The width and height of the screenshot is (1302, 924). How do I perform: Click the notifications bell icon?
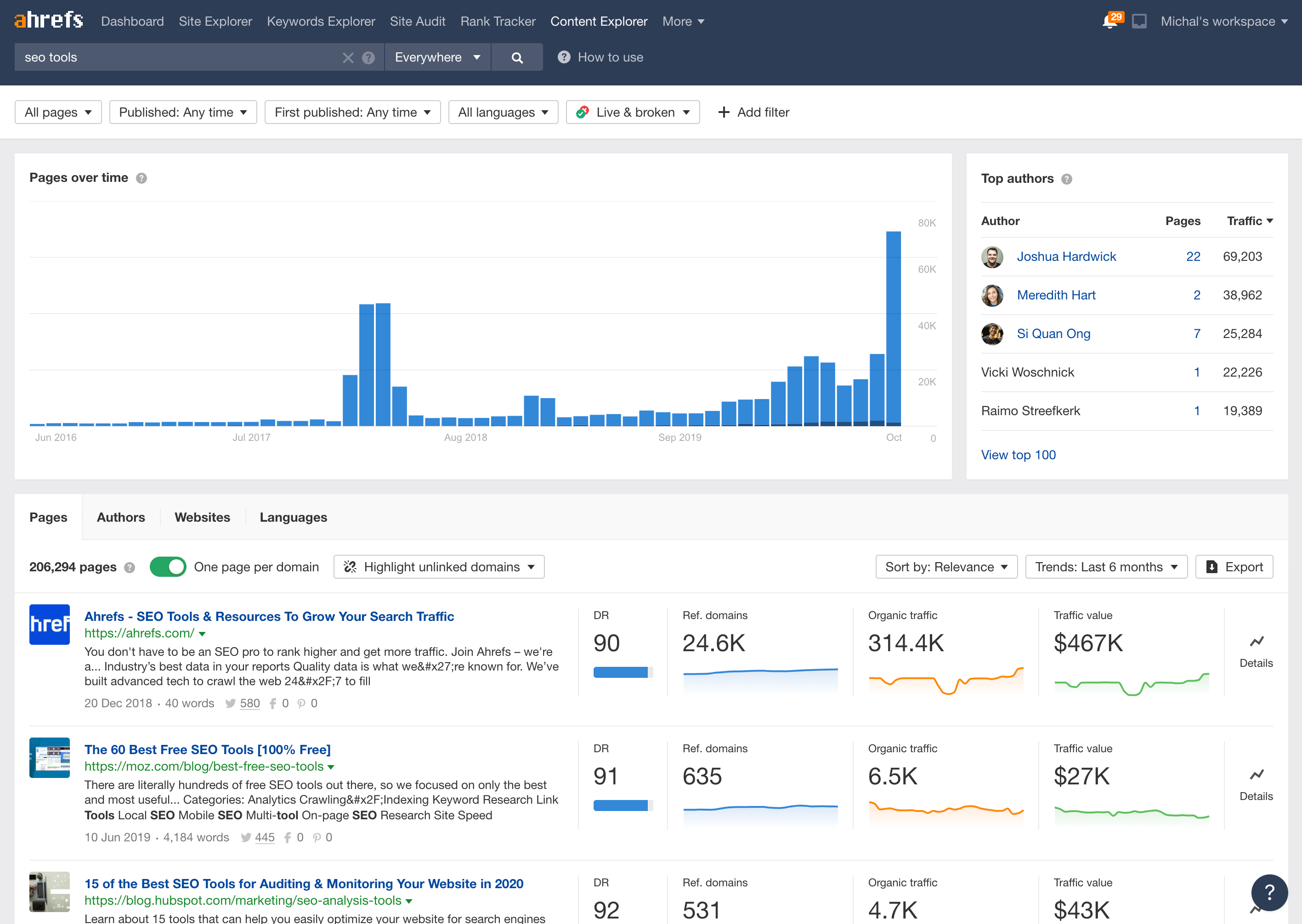(x=1110, y=22)
